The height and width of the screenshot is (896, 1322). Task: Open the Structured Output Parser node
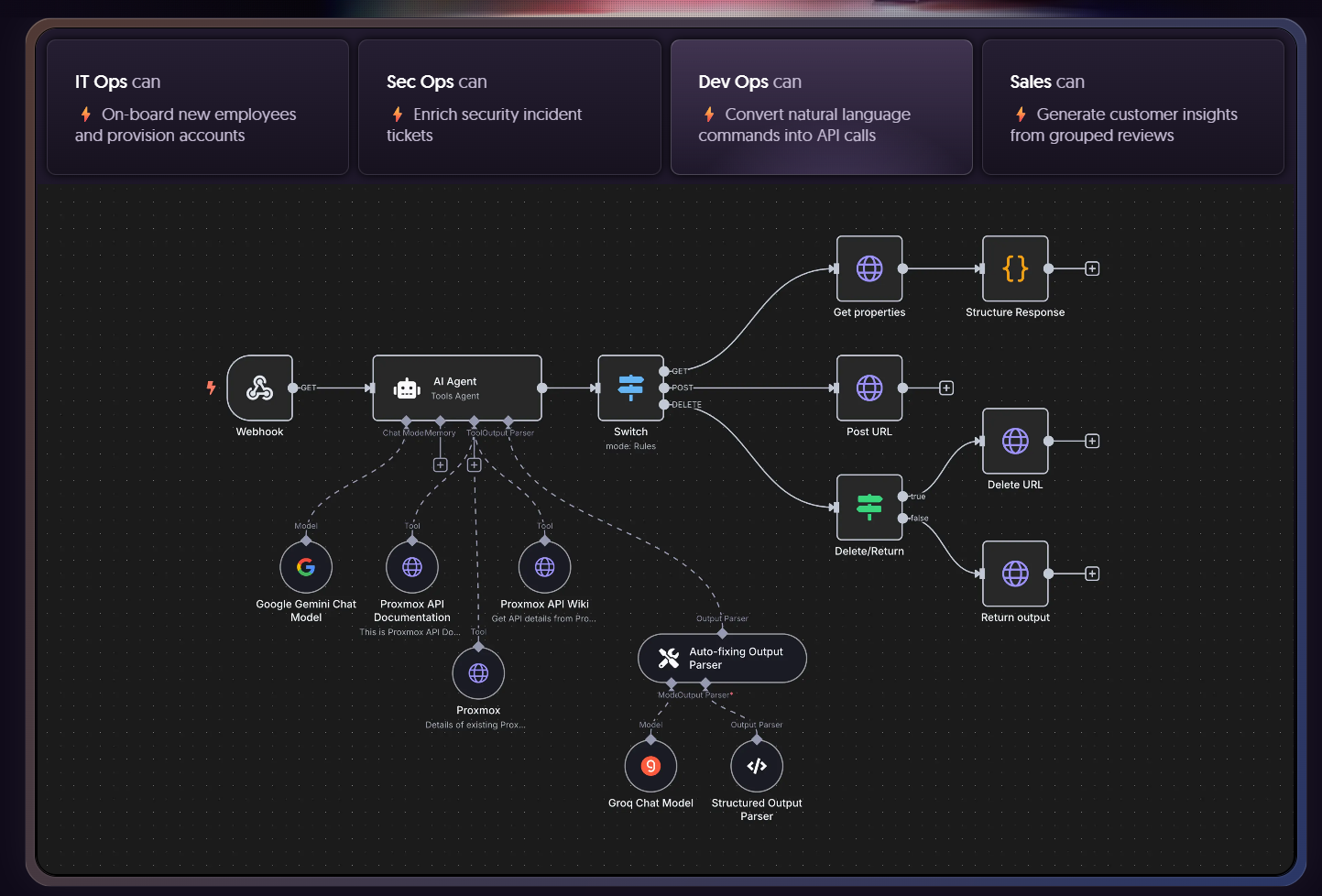coord(757,766)
